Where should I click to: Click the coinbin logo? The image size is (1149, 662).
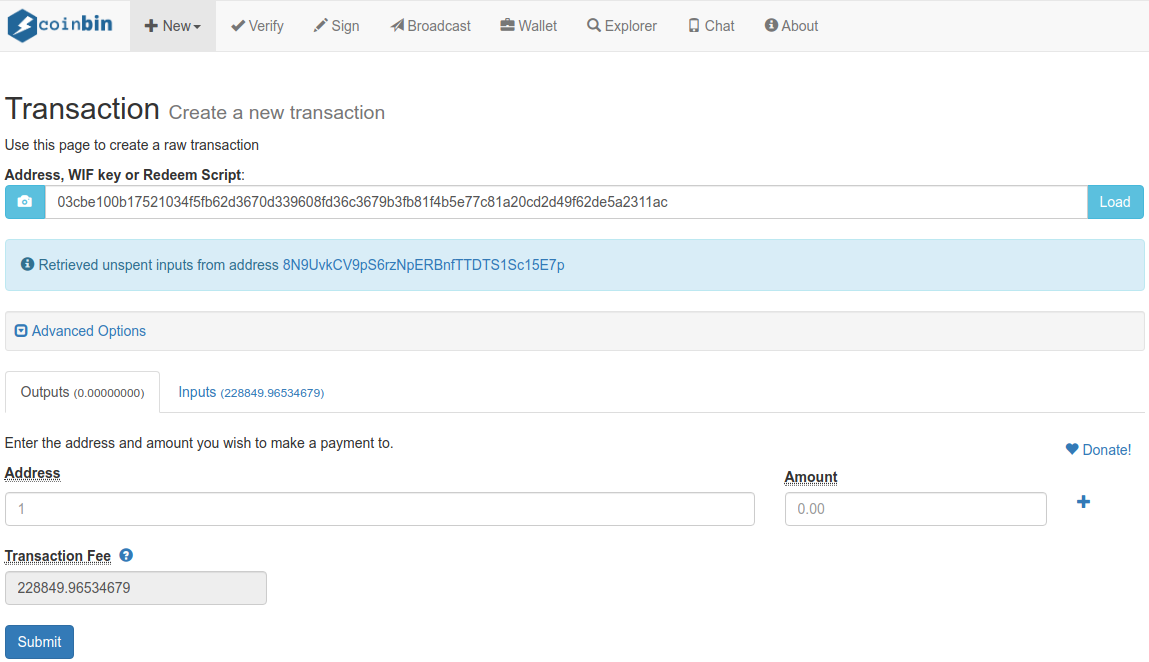tap(60, 25)
